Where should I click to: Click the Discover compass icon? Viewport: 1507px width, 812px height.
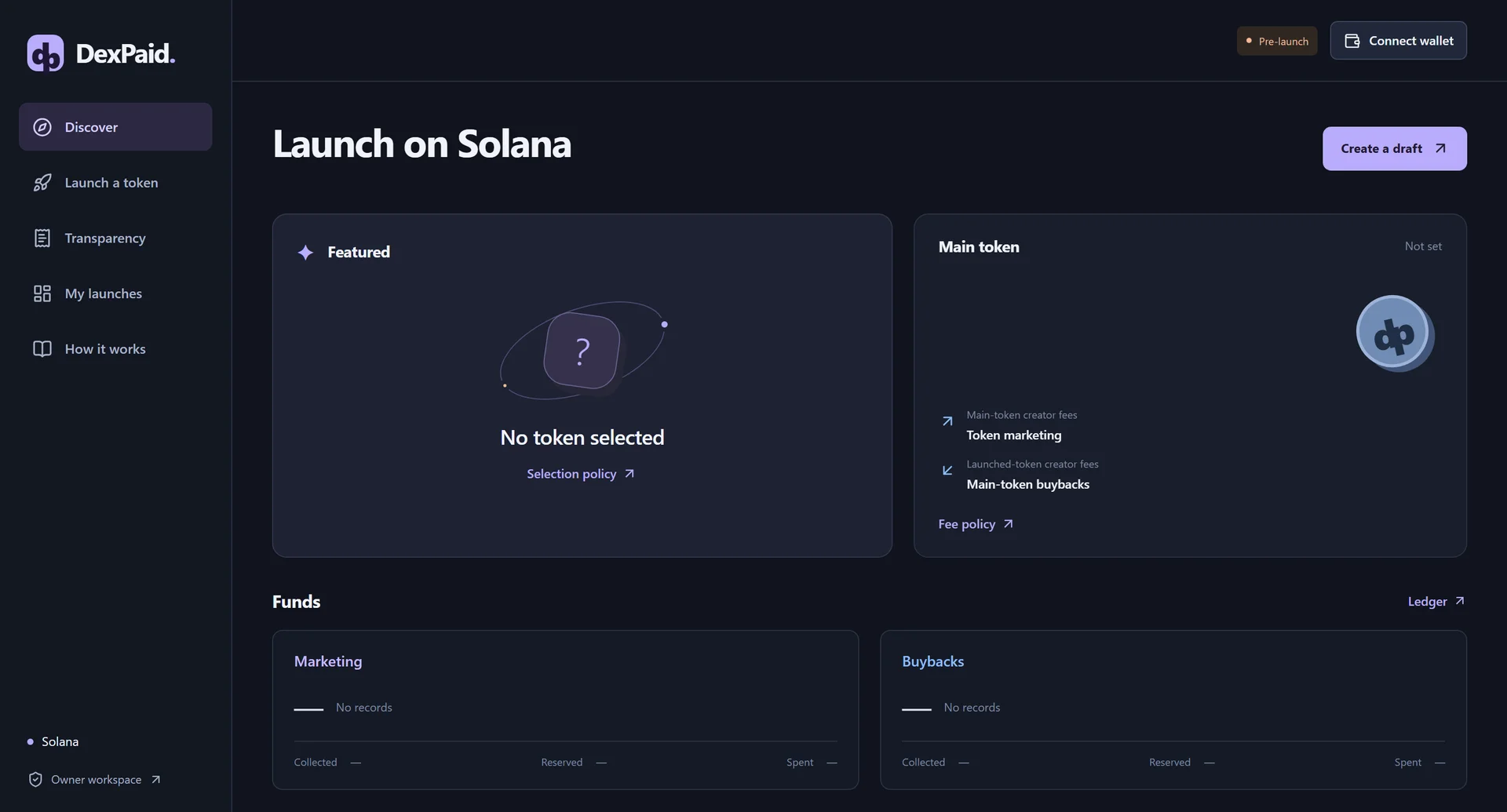point(42,127)
